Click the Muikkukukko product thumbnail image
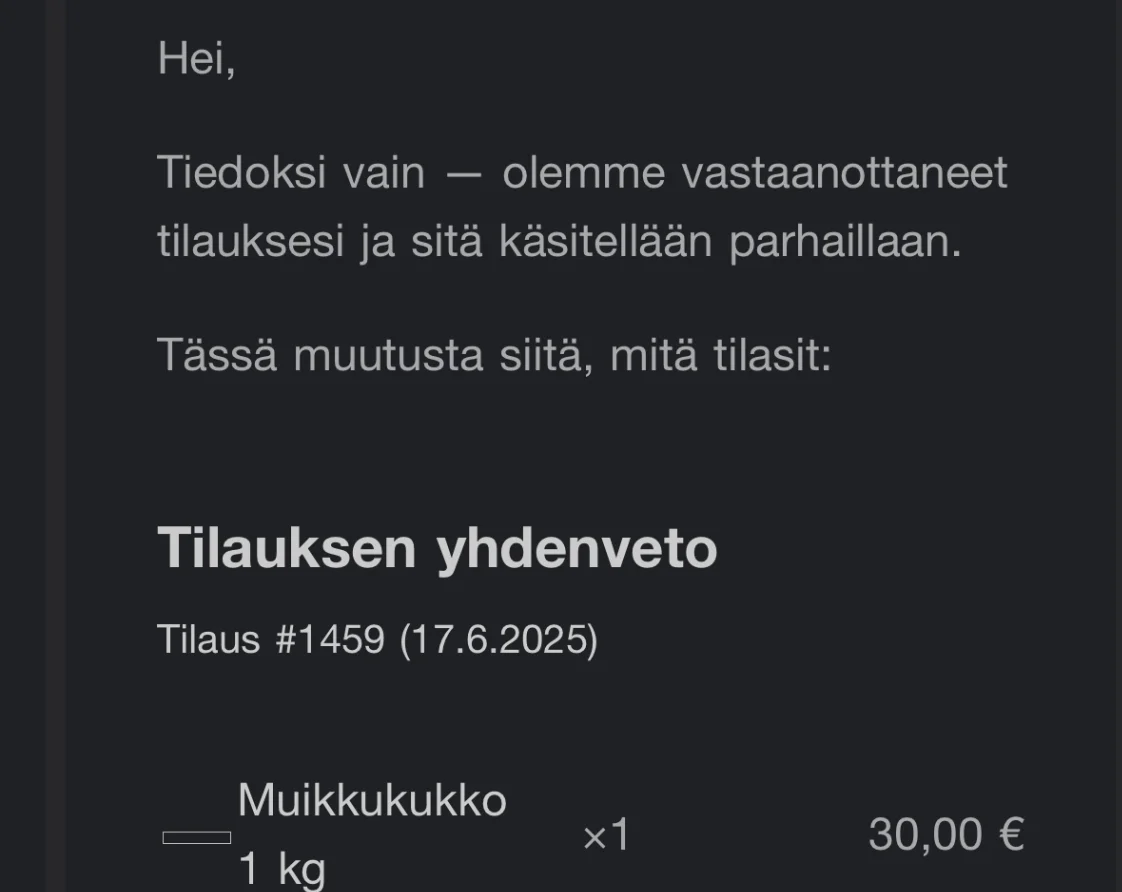 tap(197, 837)
